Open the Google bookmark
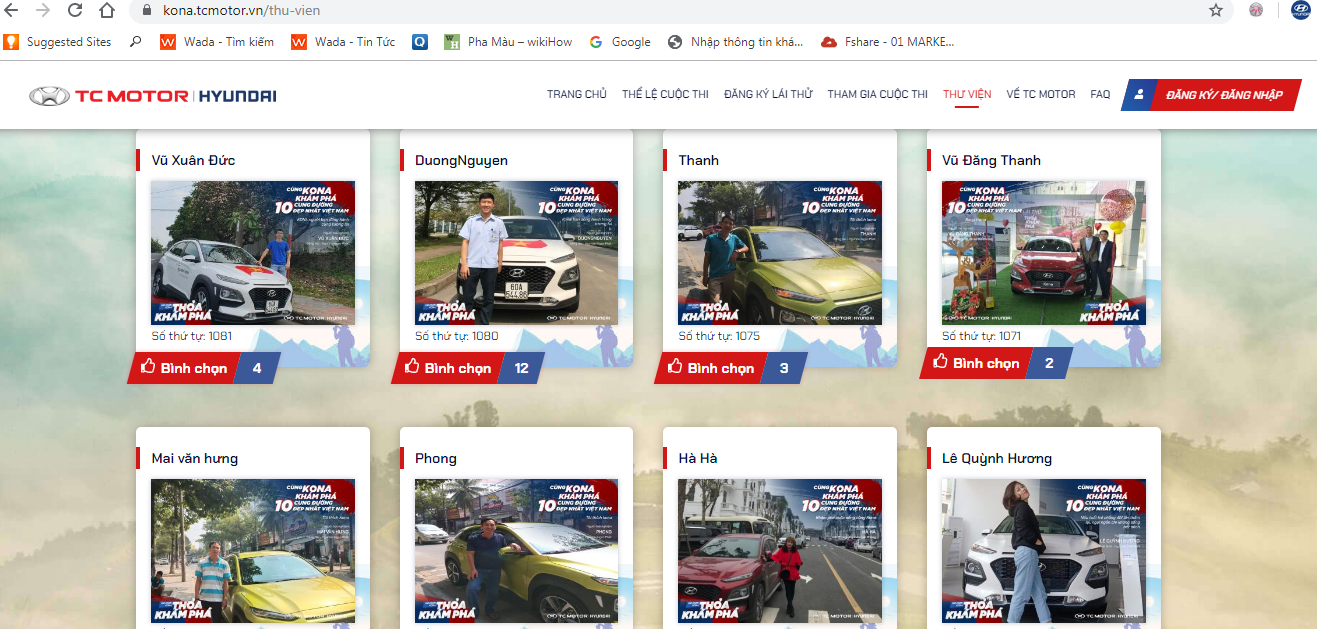The width and height of the screenshot is (1317, 629). pyautogui.click(x=620, y=42)
